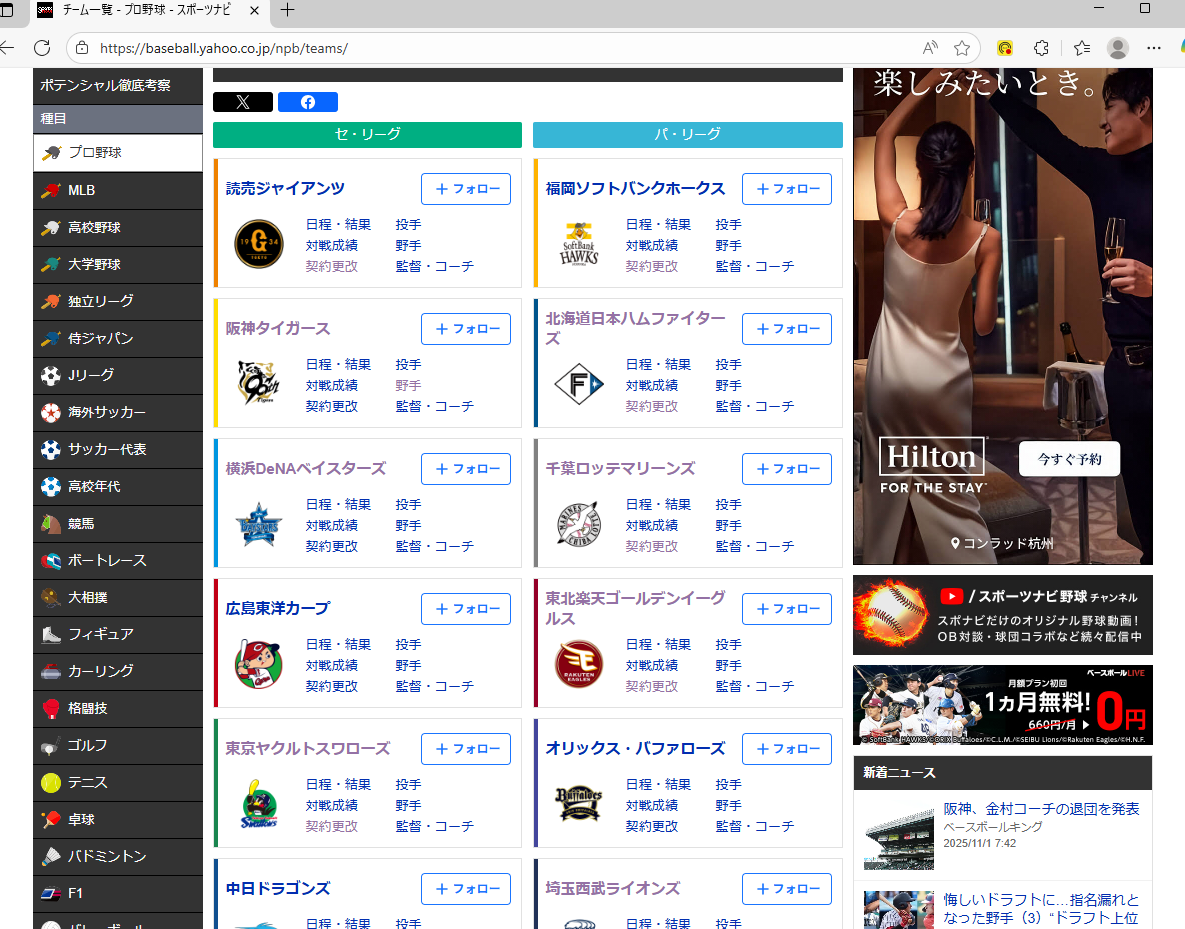
Task: Toggle follow for 千葉ロッテマリーンズ
Action: pos(786,469)
